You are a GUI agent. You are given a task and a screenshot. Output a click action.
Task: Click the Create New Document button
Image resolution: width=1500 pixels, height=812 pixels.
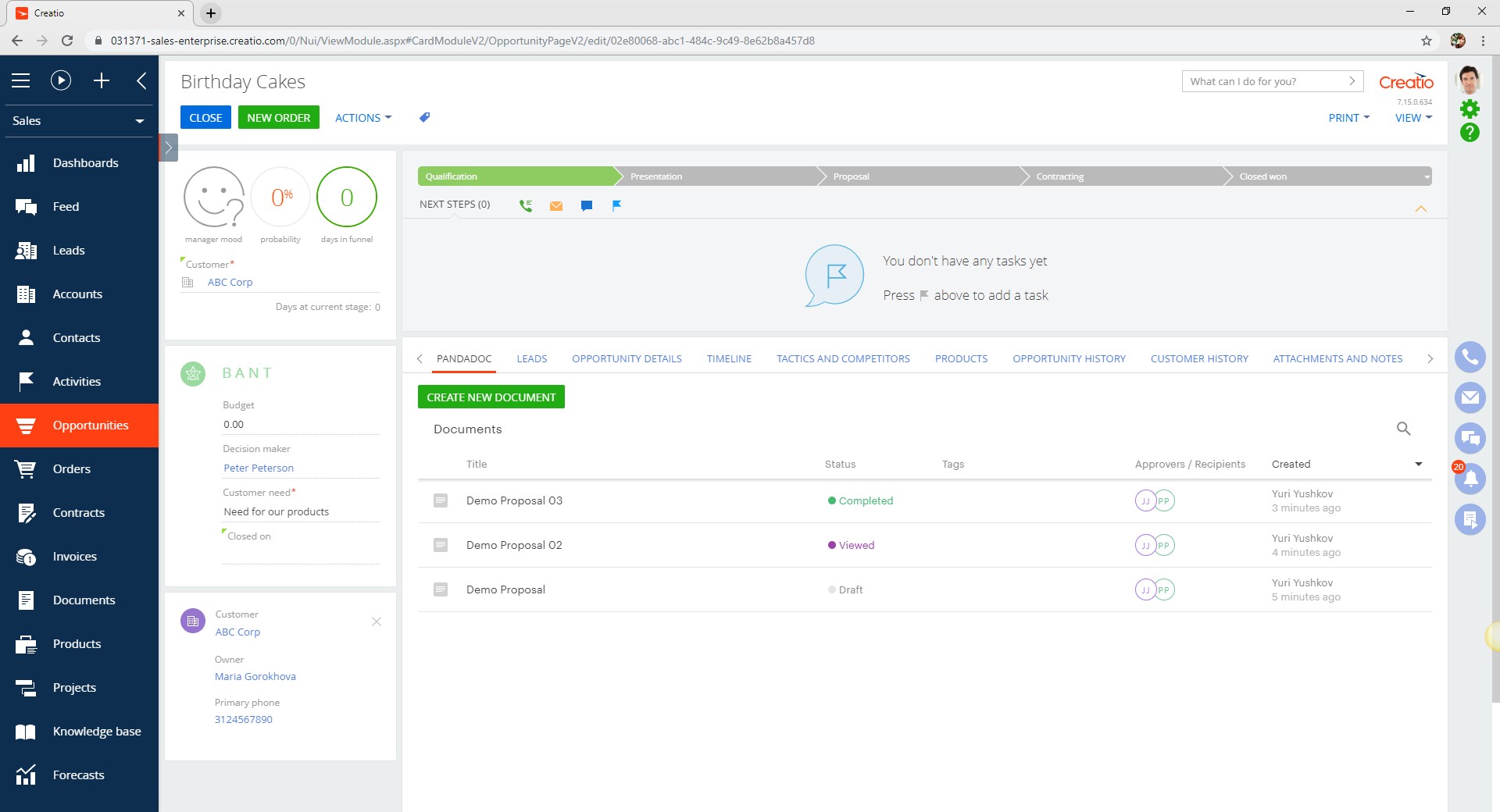coord(491,397)
